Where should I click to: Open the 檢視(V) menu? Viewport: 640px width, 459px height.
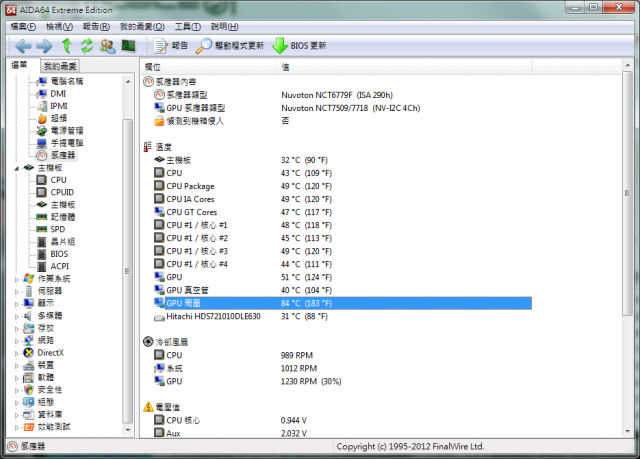59,27
